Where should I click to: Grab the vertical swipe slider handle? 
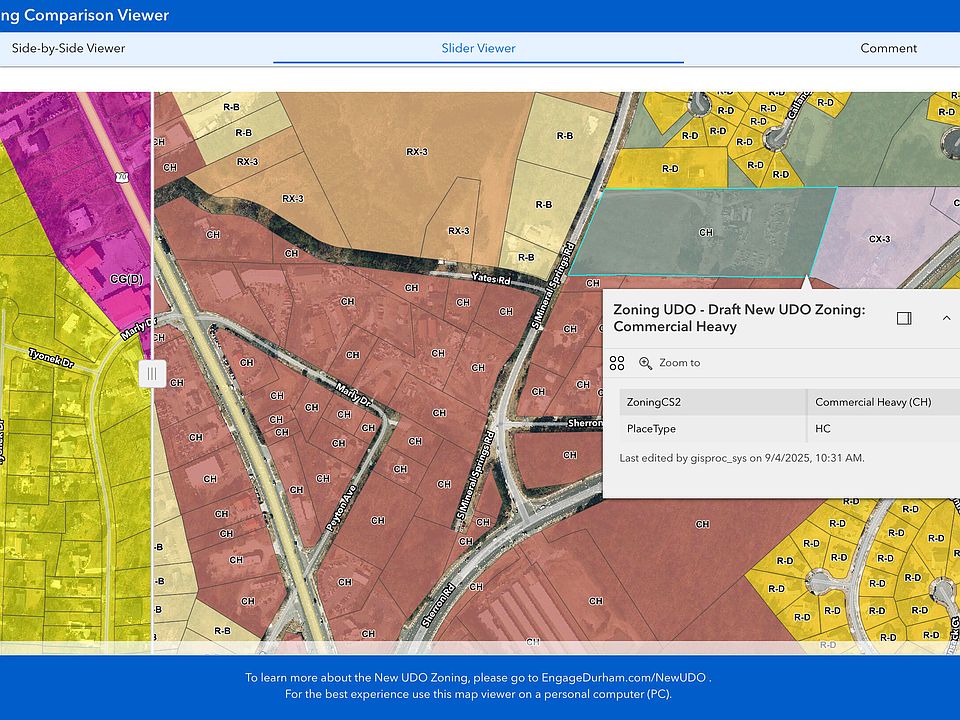(x=152, y=374)
